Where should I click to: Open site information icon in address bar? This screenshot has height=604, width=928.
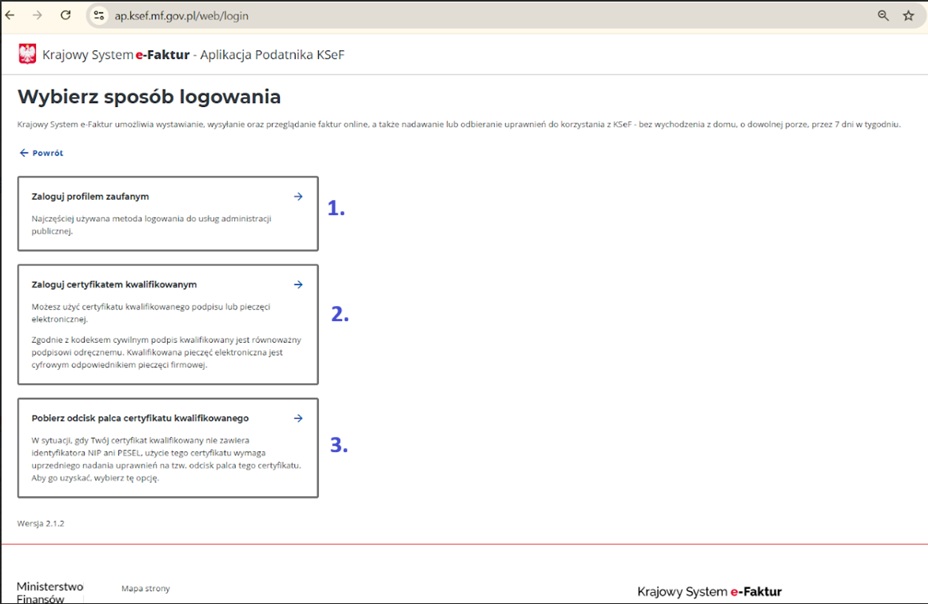[x=98, y=16]
